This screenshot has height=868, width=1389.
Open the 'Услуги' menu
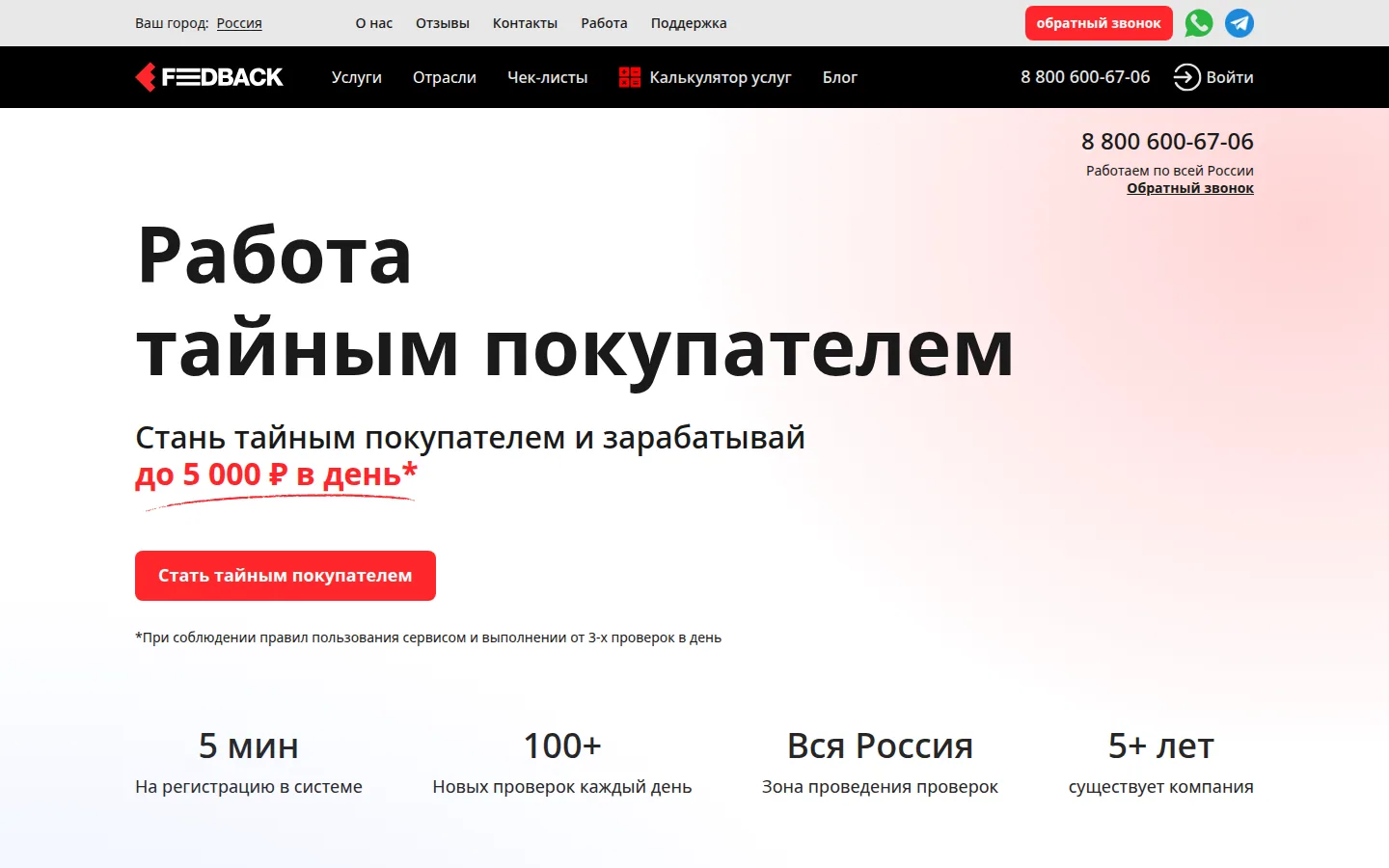pos(357,77)
